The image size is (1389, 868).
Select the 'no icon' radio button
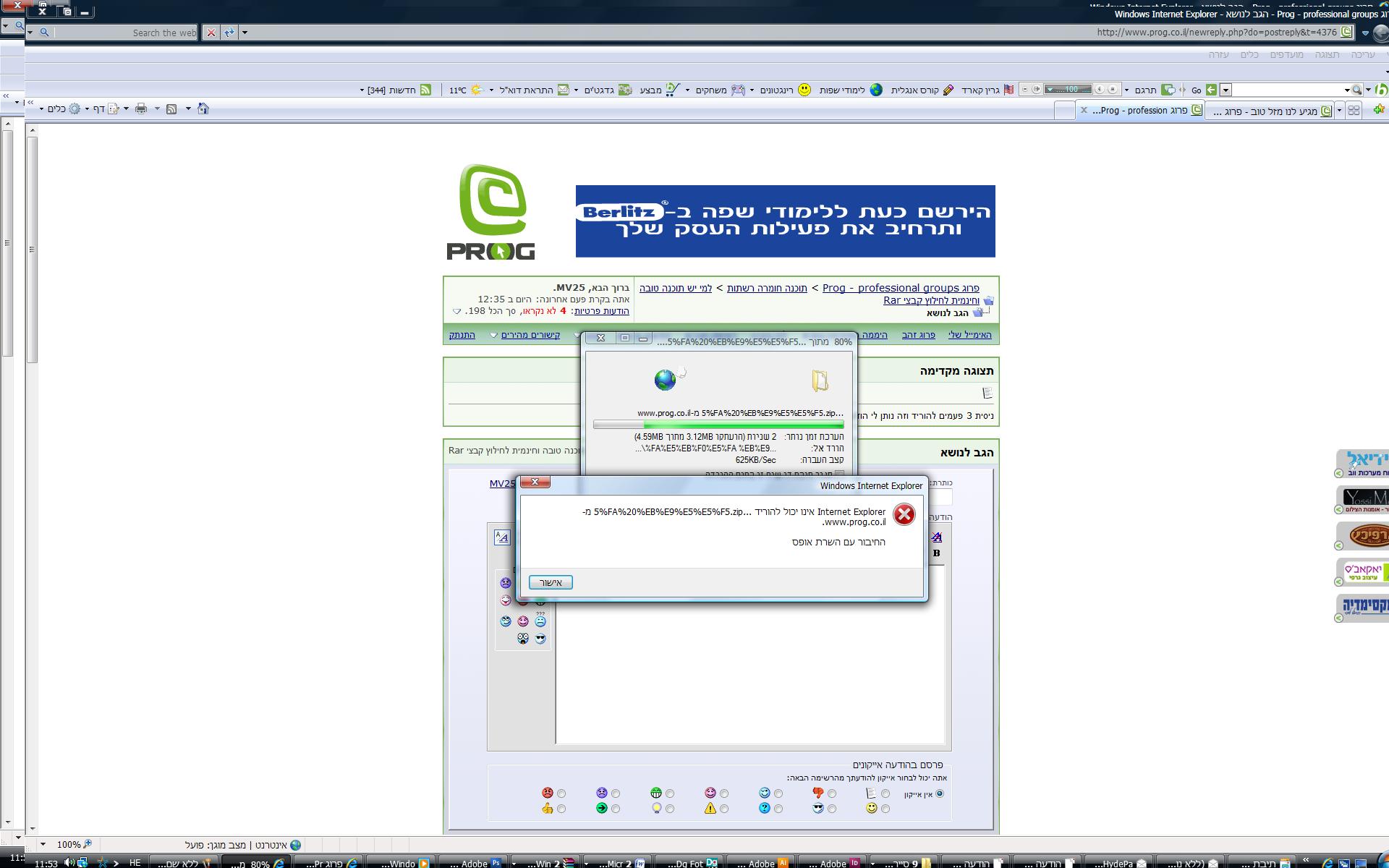pos(940,793)
